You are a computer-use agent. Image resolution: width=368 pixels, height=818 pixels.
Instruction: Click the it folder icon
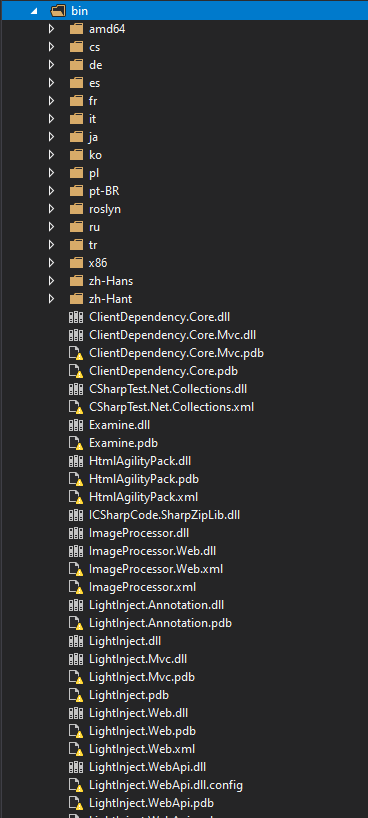pyautogui.click(x=76, y=119)
